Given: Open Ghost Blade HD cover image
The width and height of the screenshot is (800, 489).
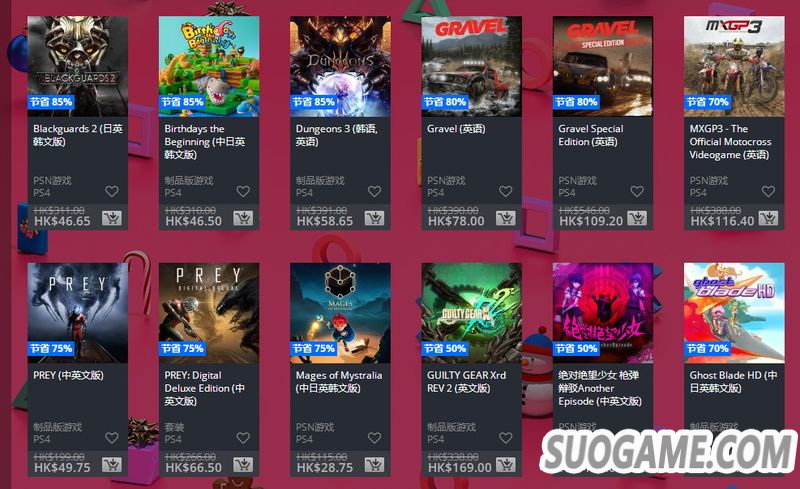Looking at the screenshot, I should click(x=734, y=313).
